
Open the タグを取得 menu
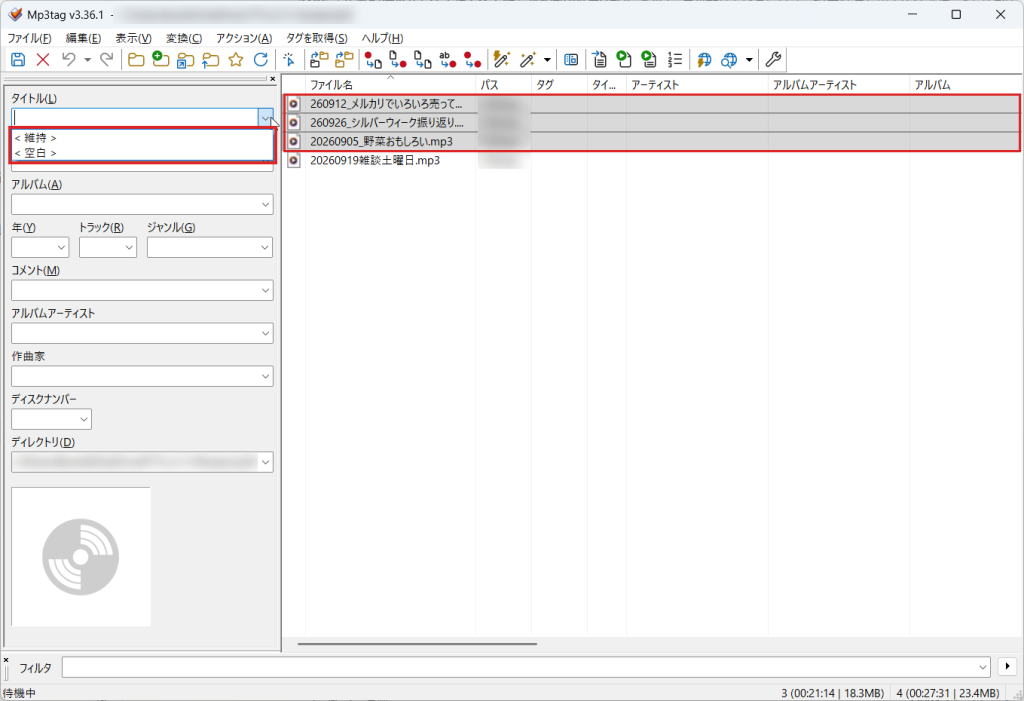click(317, 38)
